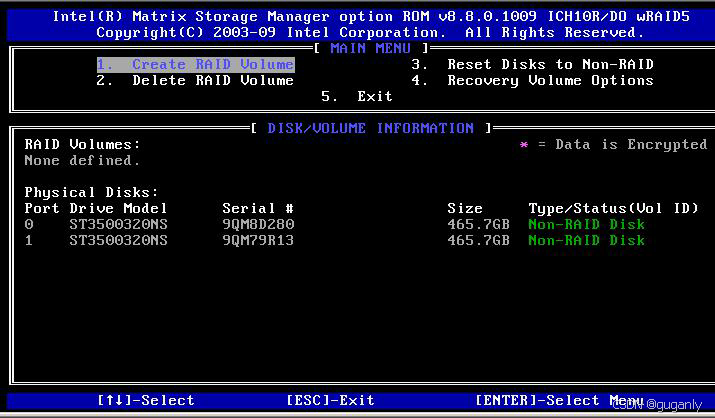This screenshot has height=418, width=715.
Task: Click size 465.7GB for serial 9QM79R13
Action: (x=478, y=240)
